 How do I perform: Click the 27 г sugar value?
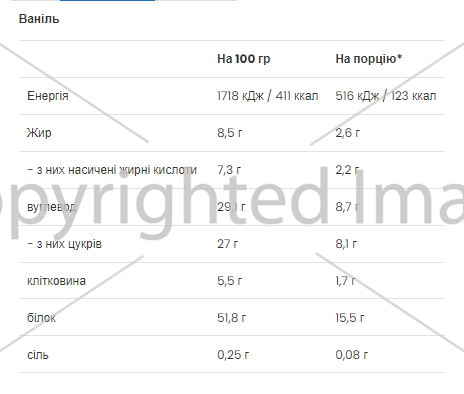(x=228, y=244)
